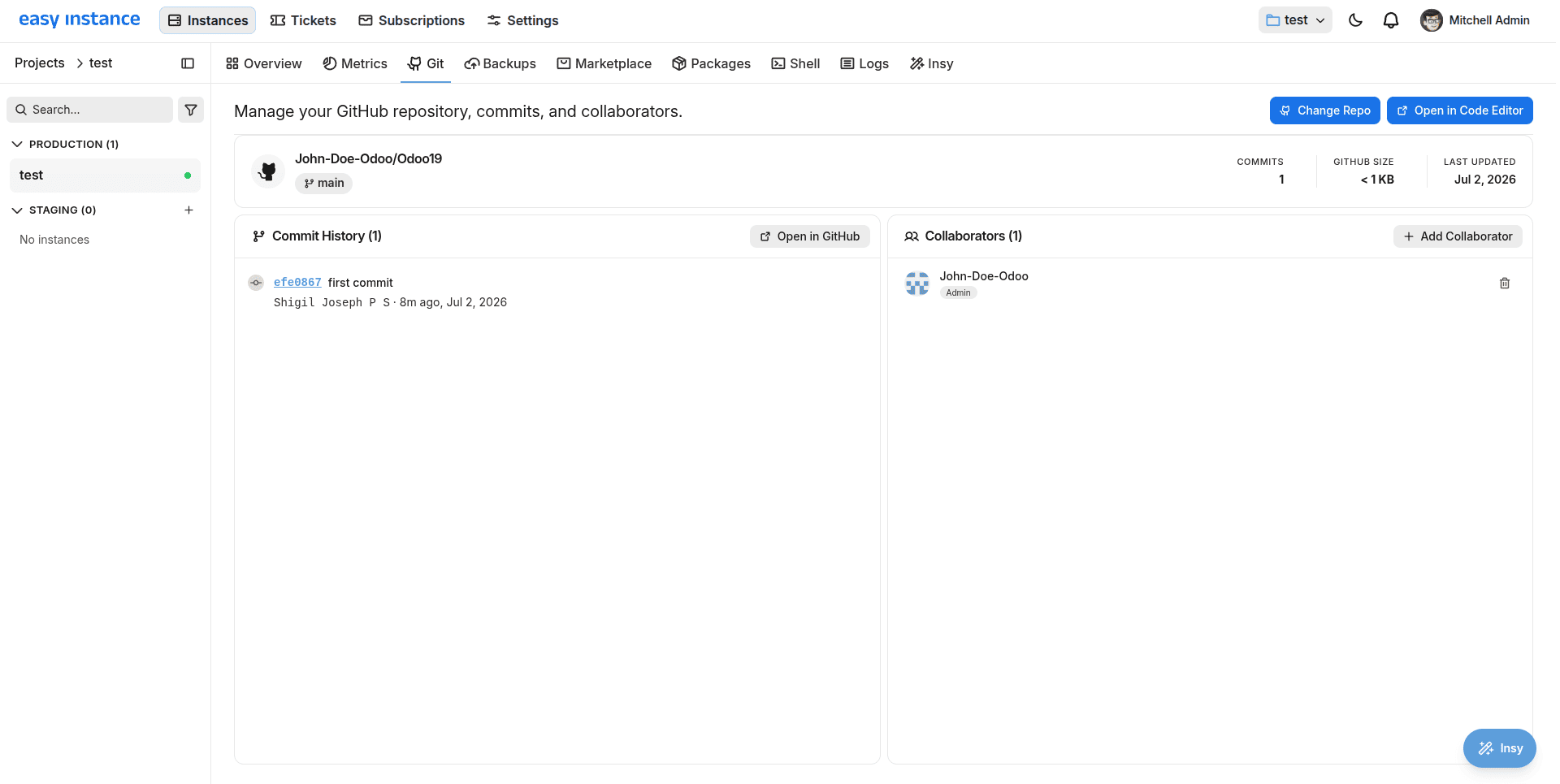
Task: Click the GitHub size value
Action: click(1377, 180)
